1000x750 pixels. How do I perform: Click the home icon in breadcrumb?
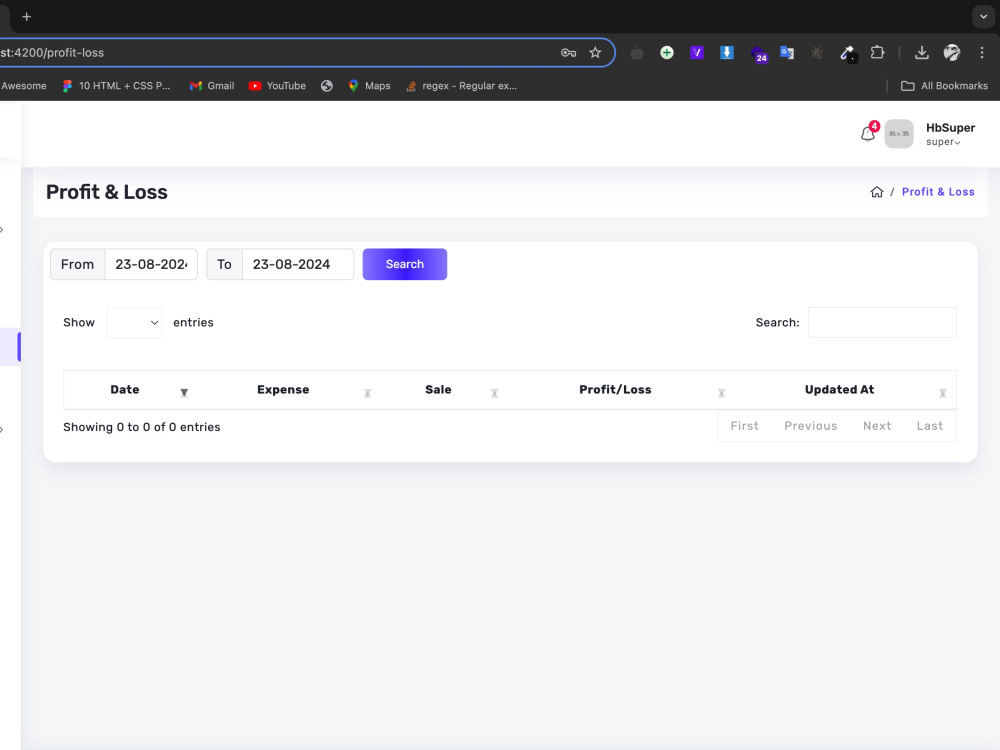(x=877, y=192)
